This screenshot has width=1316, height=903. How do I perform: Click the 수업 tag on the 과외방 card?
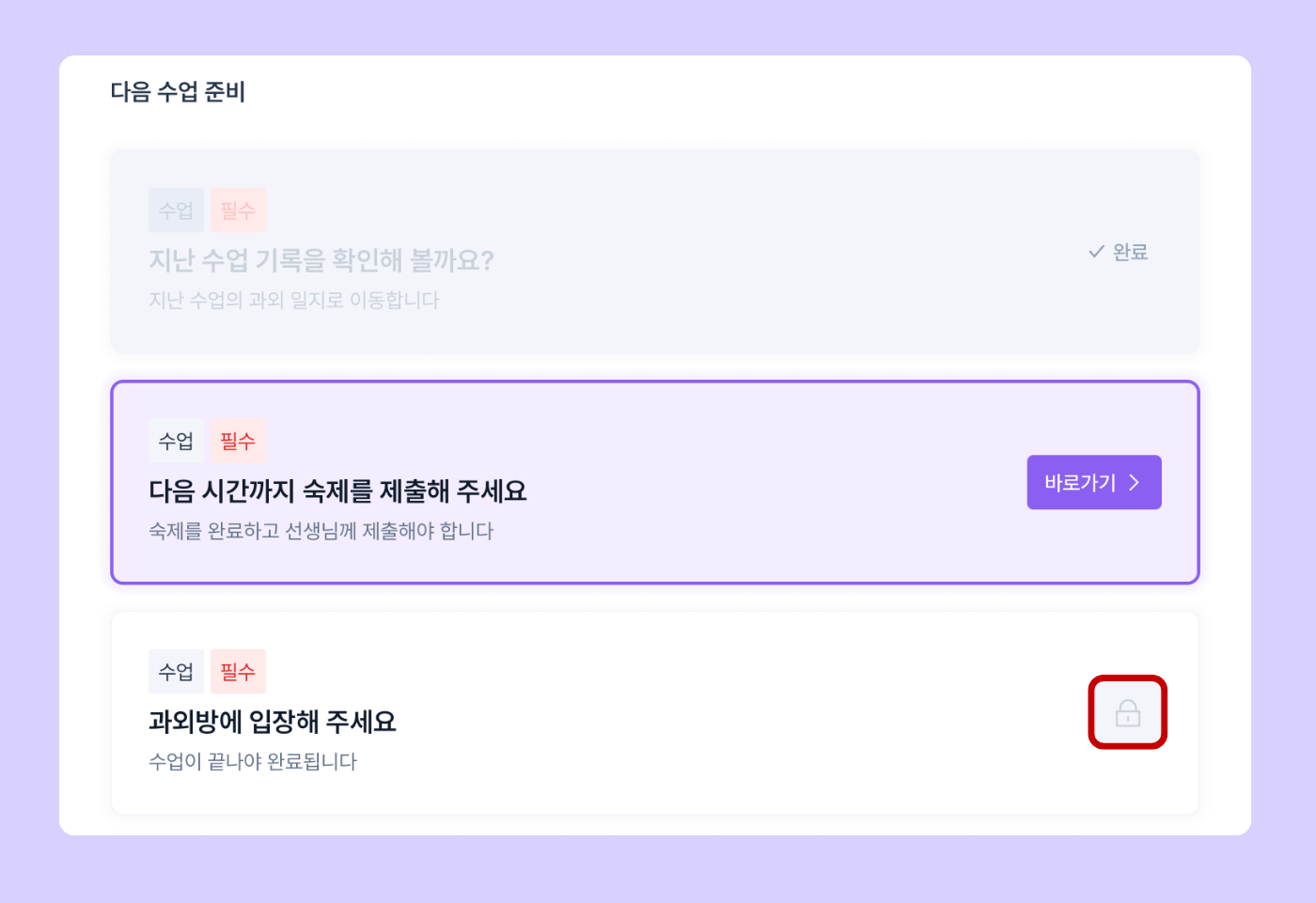point(176,672)
